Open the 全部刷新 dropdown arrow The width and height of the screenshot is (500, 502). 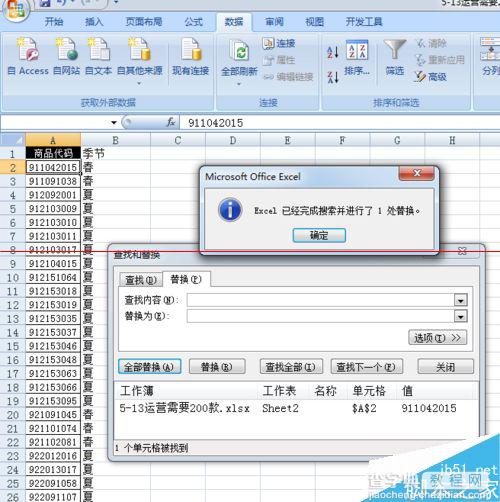coord(239,84)
